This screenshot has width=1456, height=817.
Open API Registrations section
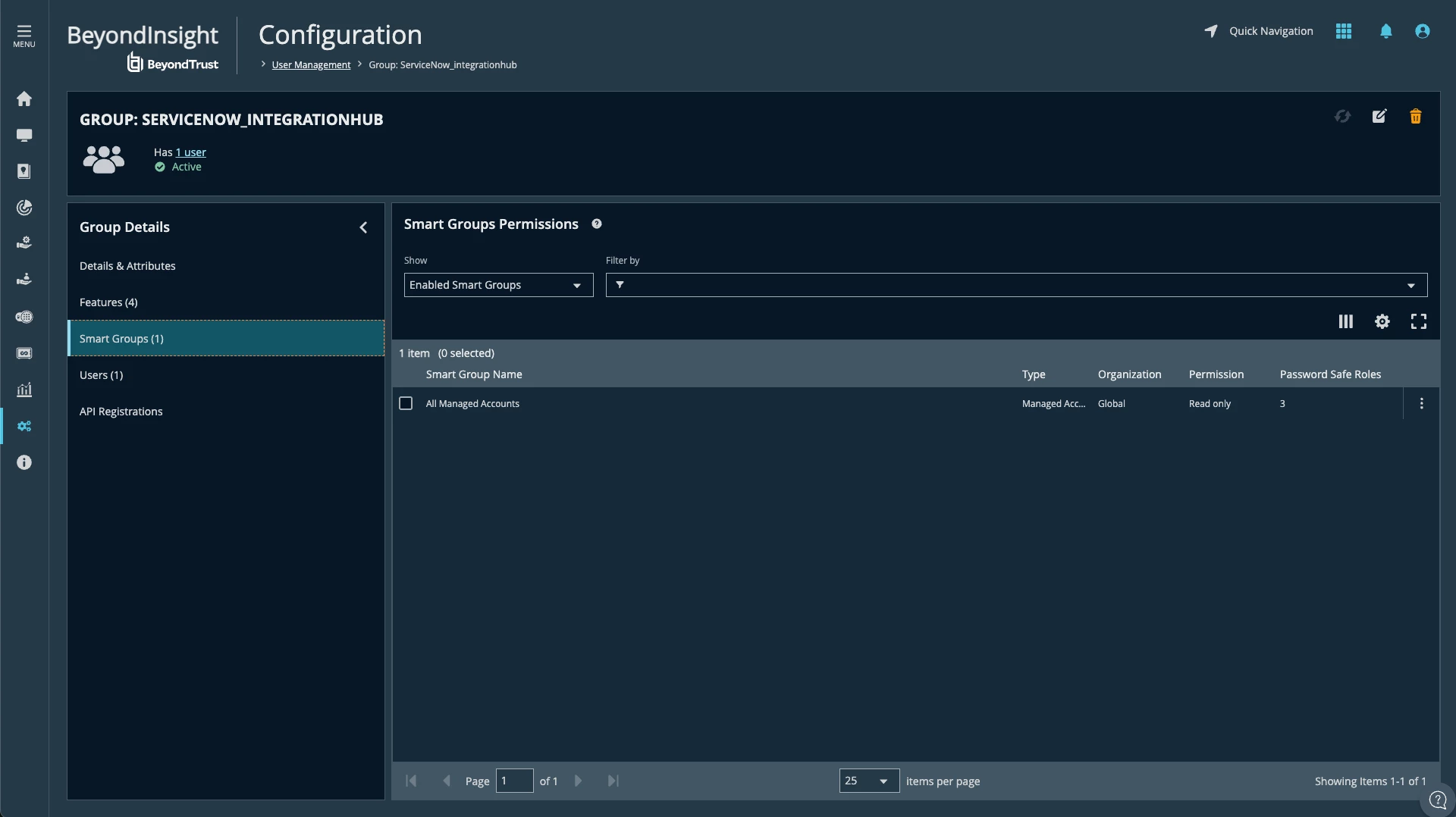pos(226,412)
